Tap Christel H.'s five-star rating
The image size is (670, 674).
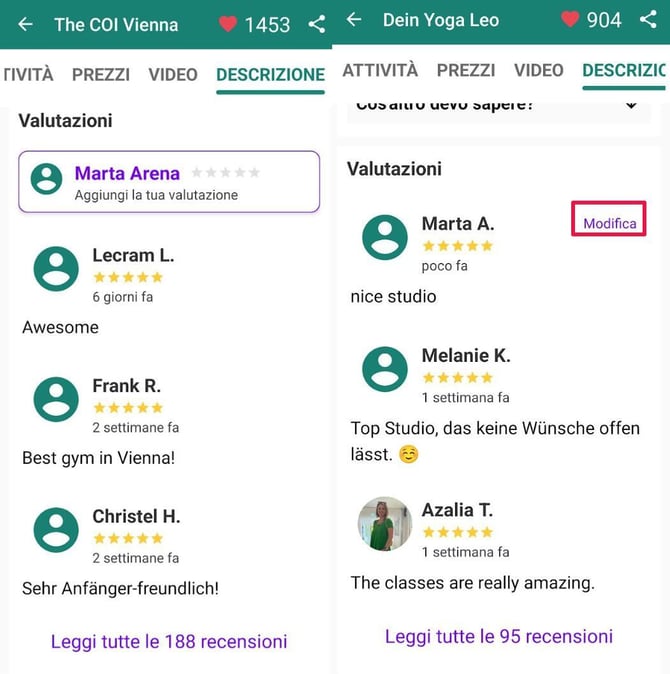tap(128, 538)
